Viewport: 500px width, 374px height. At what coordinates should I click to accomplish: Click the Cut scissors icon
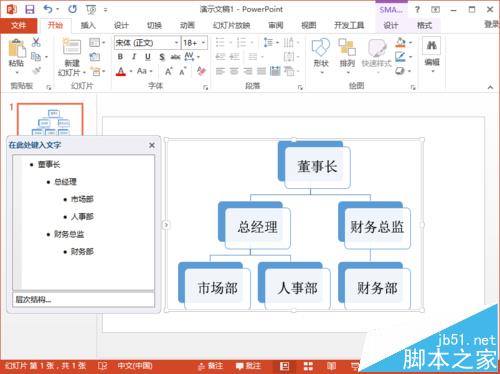click(x=36, y=42)
